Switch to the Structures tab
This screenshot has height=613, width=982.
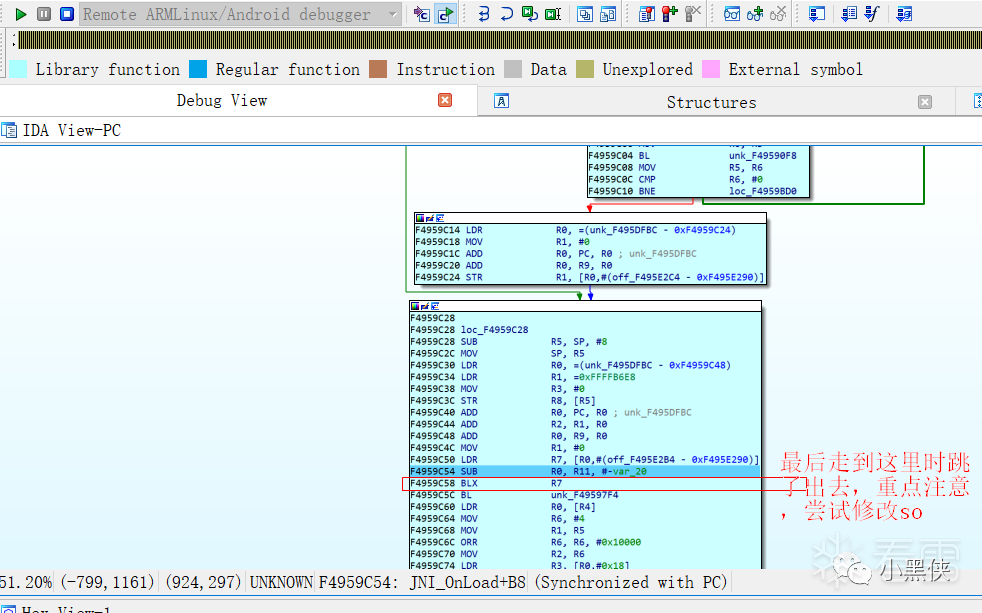711,102
